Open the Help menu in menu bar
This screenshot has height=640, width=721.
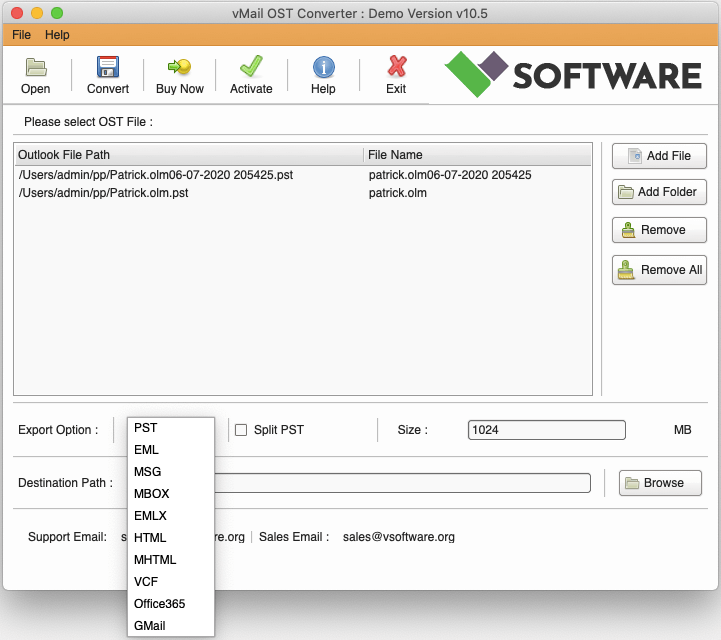click(57, 35)
